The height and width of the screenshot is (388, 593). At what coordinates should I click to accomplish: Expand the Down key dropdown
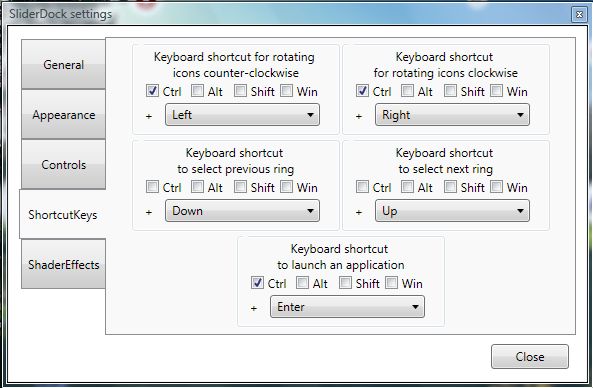(x=242, y=211)
